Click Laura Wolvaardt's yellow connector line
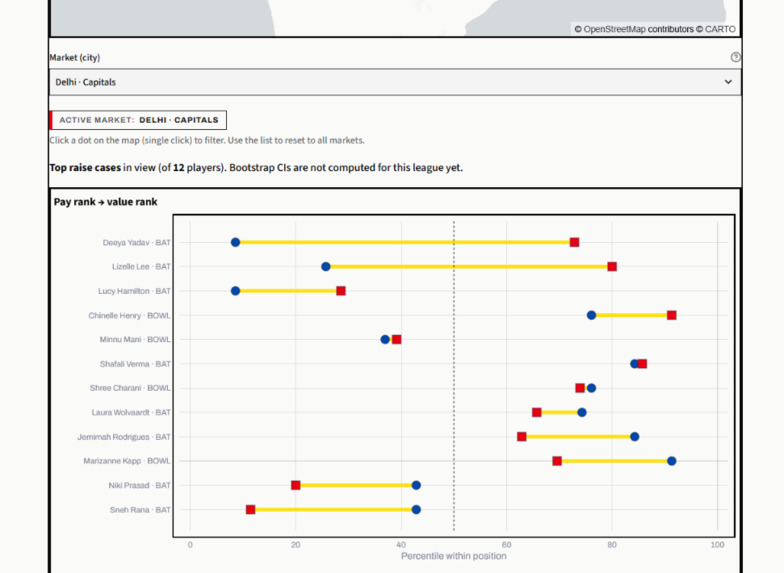Screen dimensions: 784x573 [x=559, y=412]
